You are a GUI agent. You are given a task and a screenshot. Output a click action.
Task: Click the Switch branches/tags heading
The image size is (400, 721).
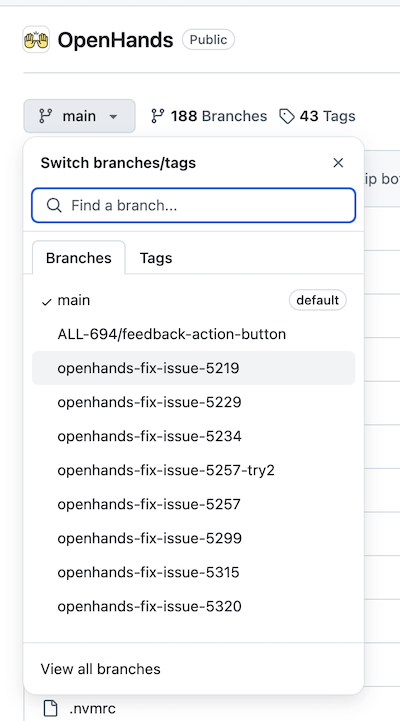click(118, 163)
